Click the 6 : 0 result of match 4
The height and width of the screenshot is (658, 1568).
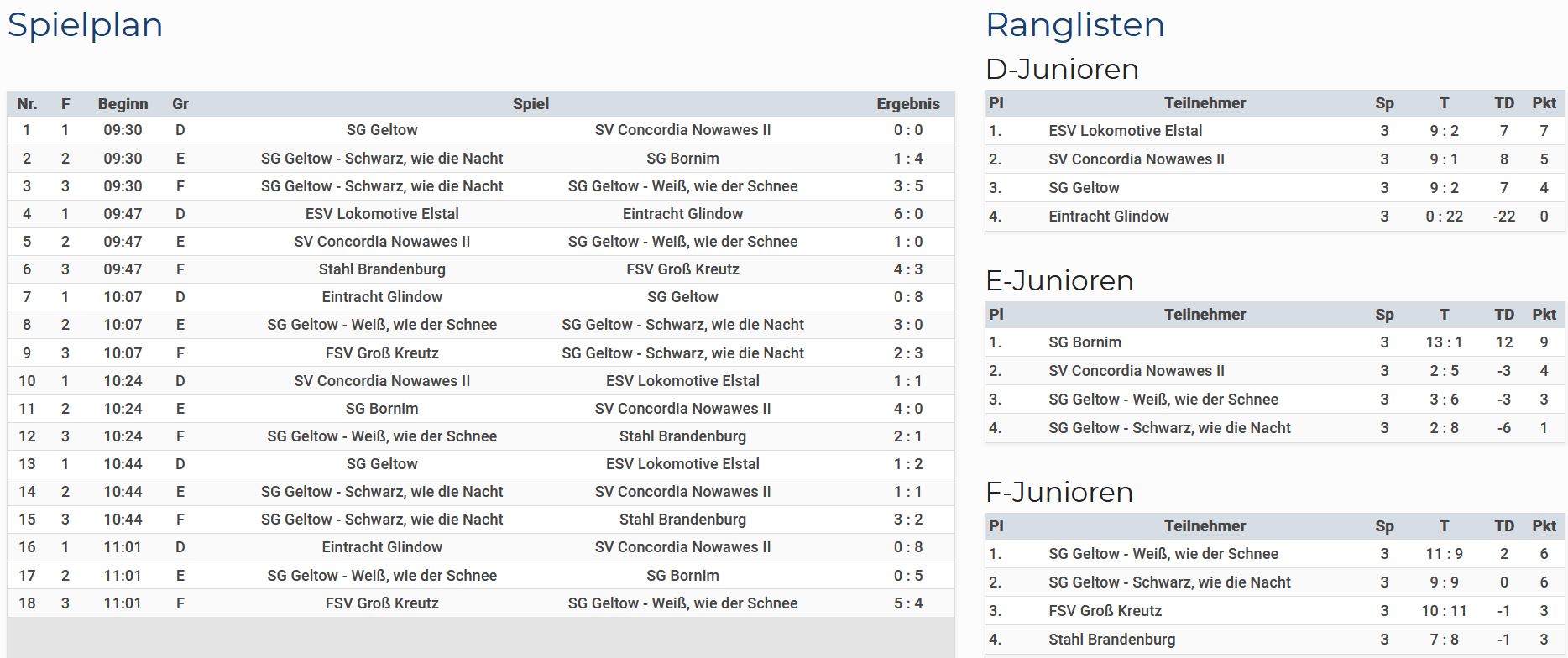pyautogui.click(x=907, y=214)
